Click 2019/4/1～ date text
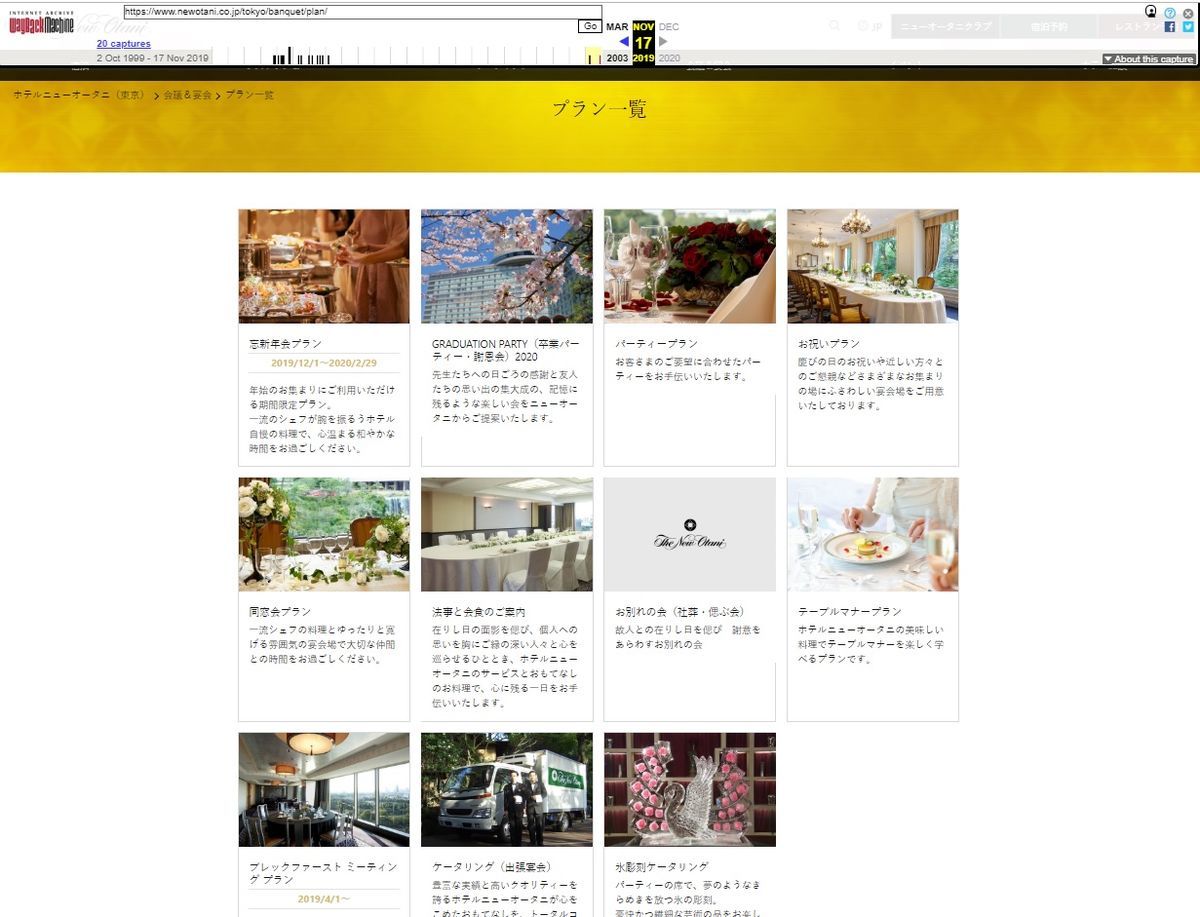 tap(324, 900)
